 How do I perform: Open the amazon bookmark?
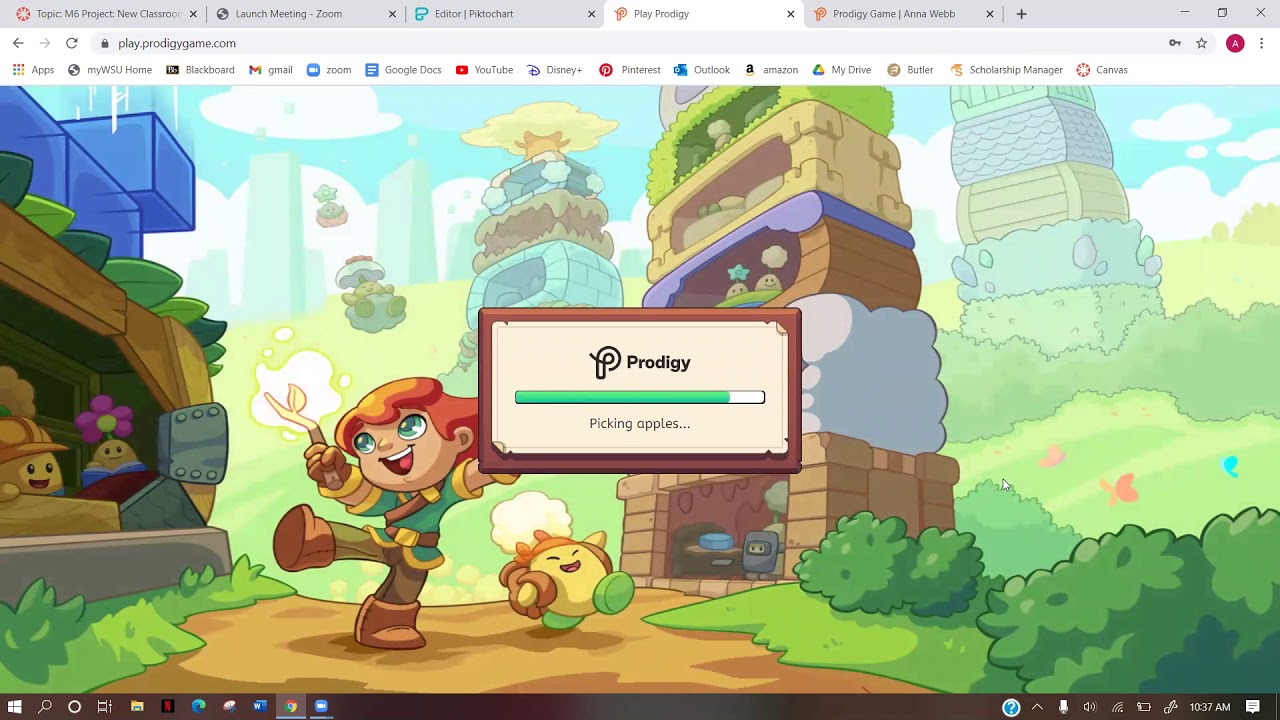coord(771,70)
